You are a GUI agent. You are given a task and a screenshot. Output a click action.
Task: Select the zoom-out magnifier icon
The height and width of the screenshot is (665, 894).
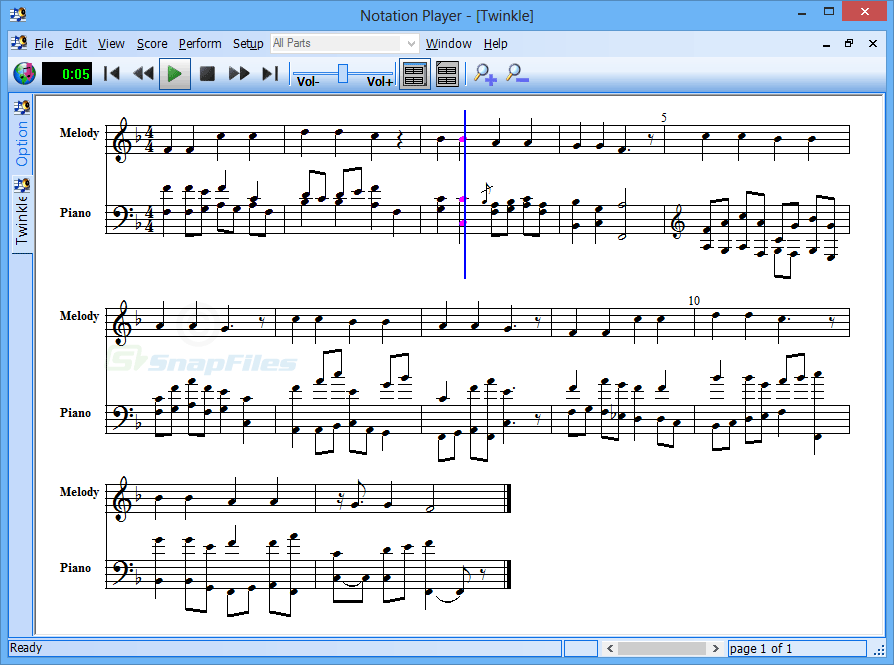[x=517, y=73]
